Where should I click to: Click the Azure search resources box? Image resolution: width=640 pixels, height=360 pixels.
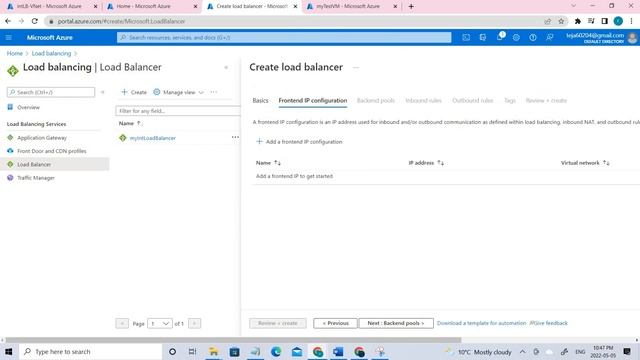click(284, 38)
